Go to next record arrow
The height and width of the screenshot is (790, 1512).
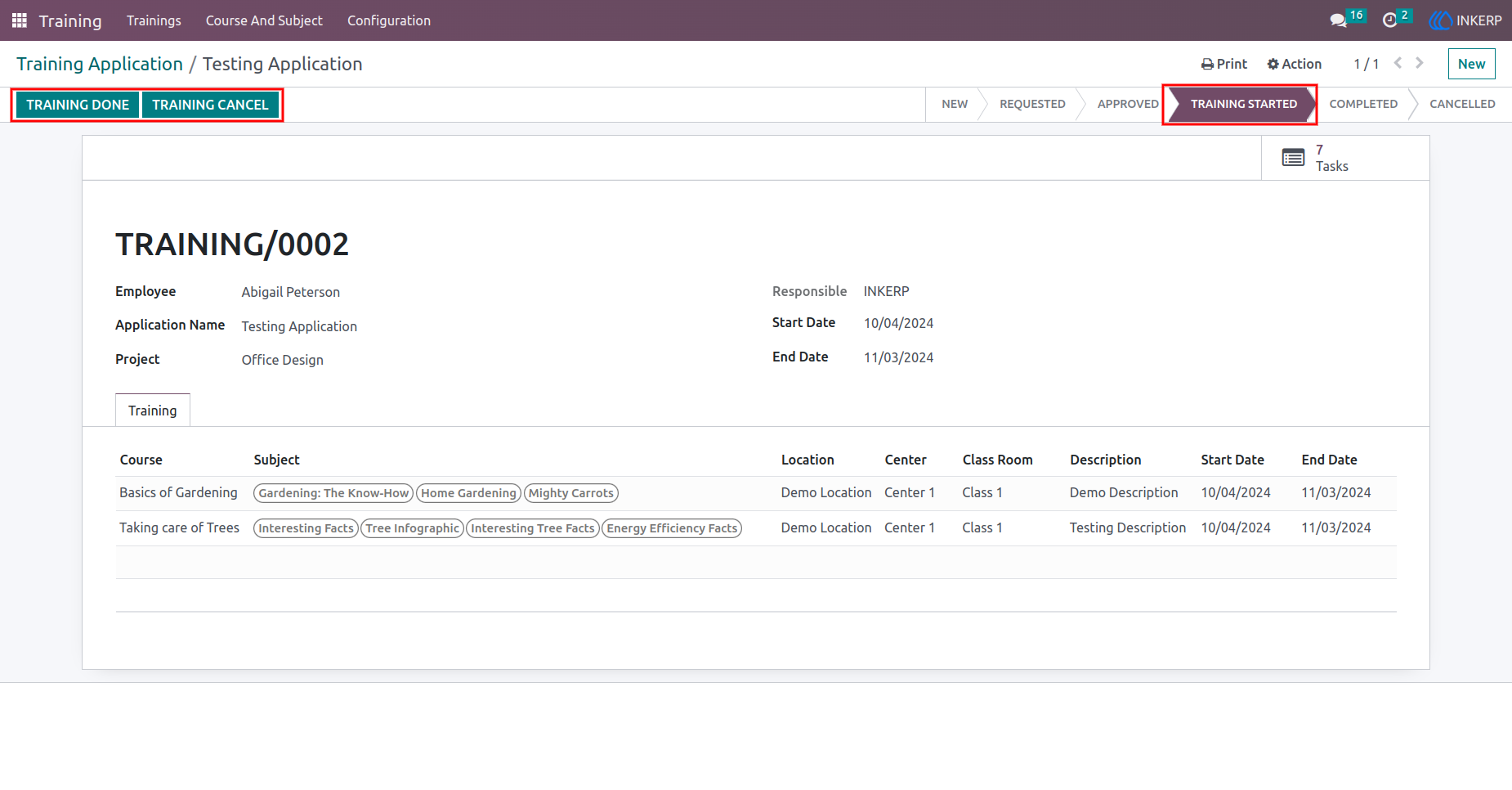(1420, 63)
